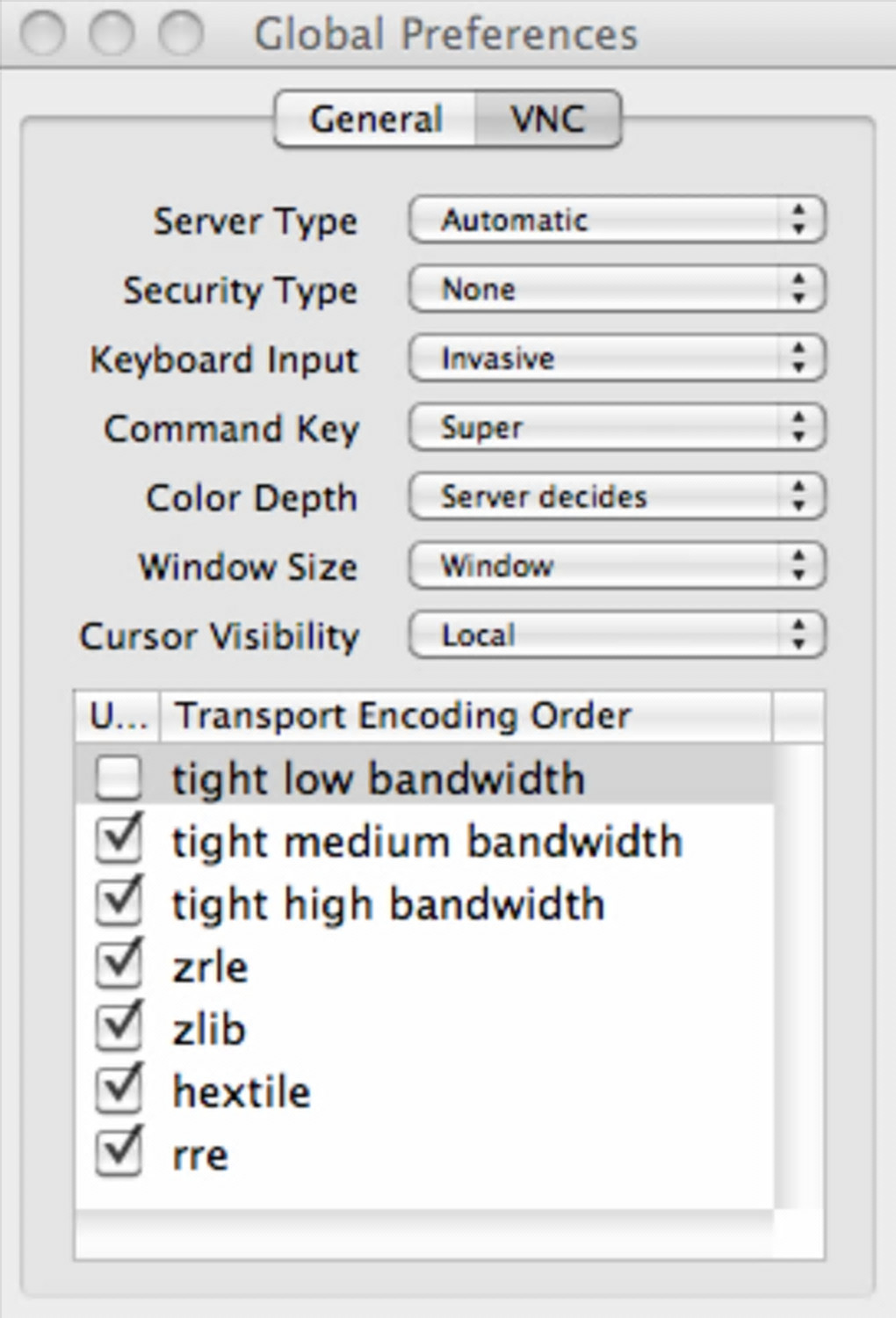Open the Color Depth dropdown

tap(617, 497)
